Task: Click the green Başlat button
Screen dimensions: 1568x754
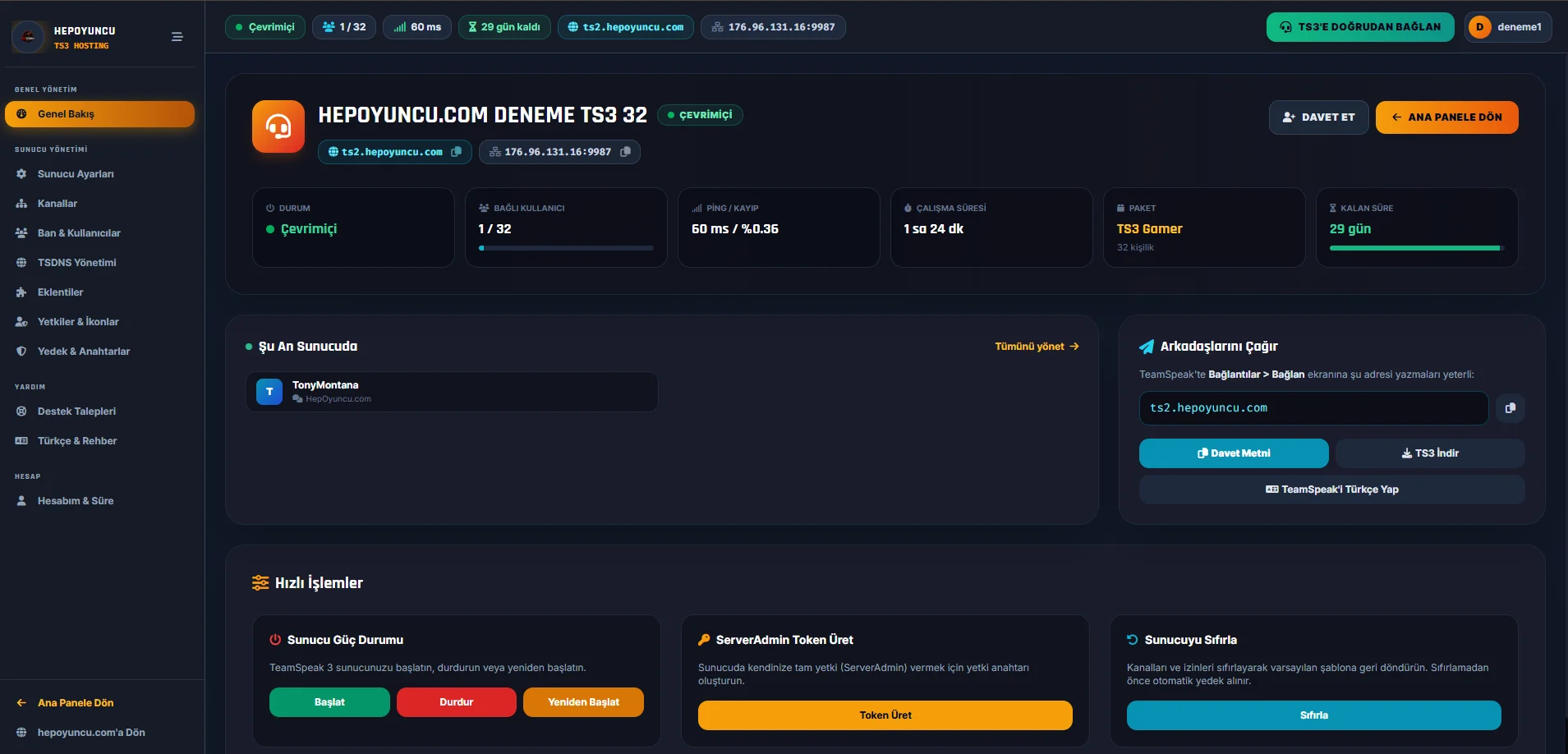Action: coord(329,702)
